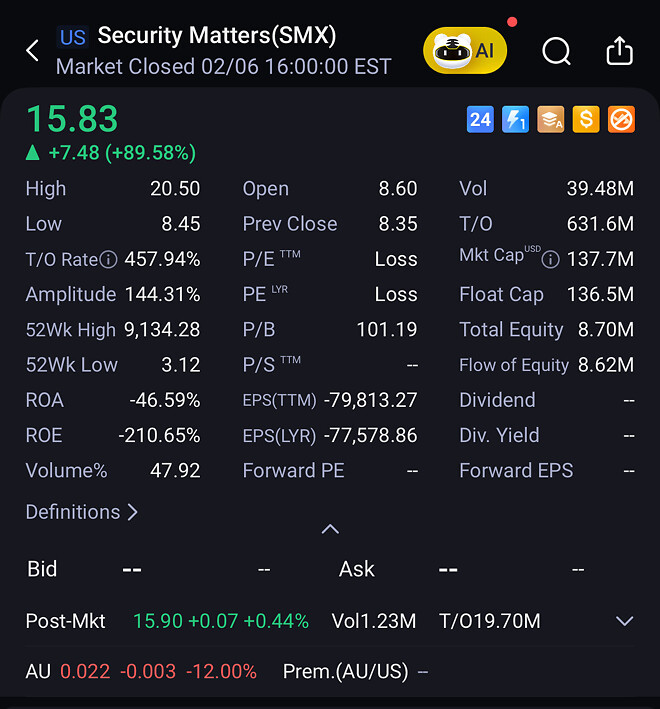Tap the Security Matters(SMX) title
This screenshot has width=660, height=709.
[x=216, y=36]
